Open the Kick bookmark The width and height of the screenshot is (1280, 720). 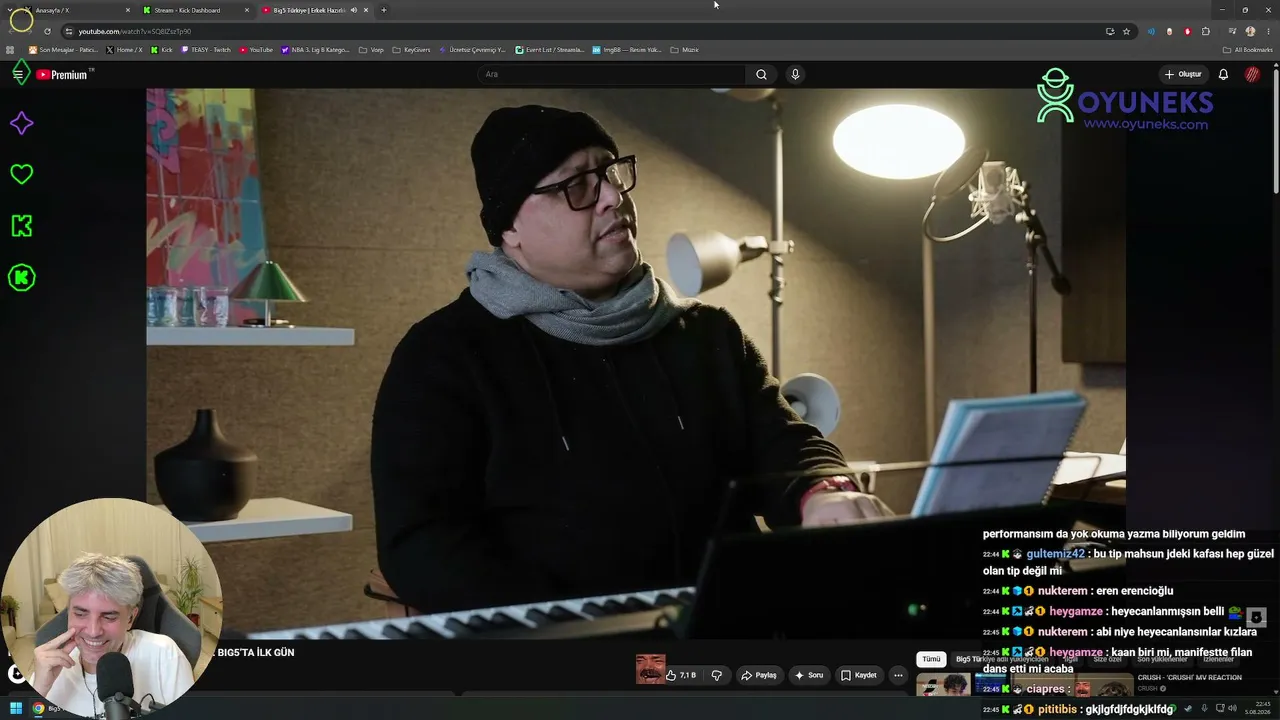[x=161, y=49]
